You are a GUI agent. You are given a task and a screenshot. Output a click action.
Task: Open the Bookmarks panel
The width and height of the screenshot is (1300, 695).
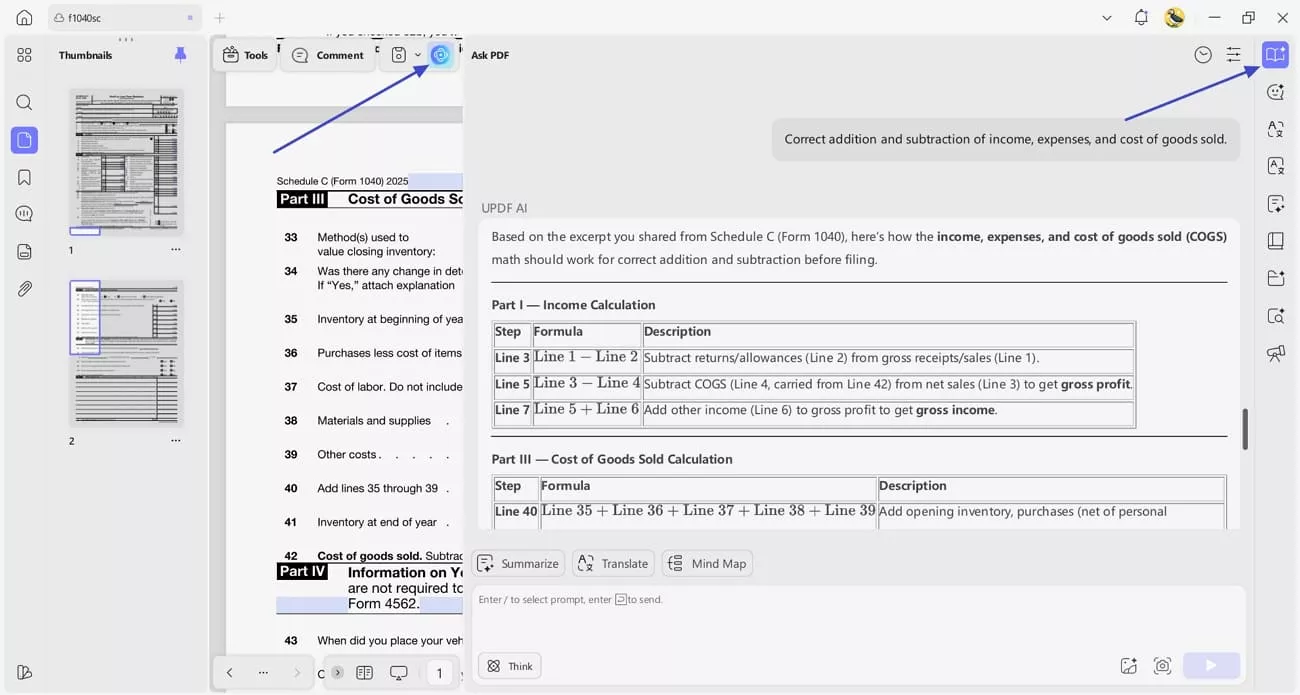[x=24, y=176]
